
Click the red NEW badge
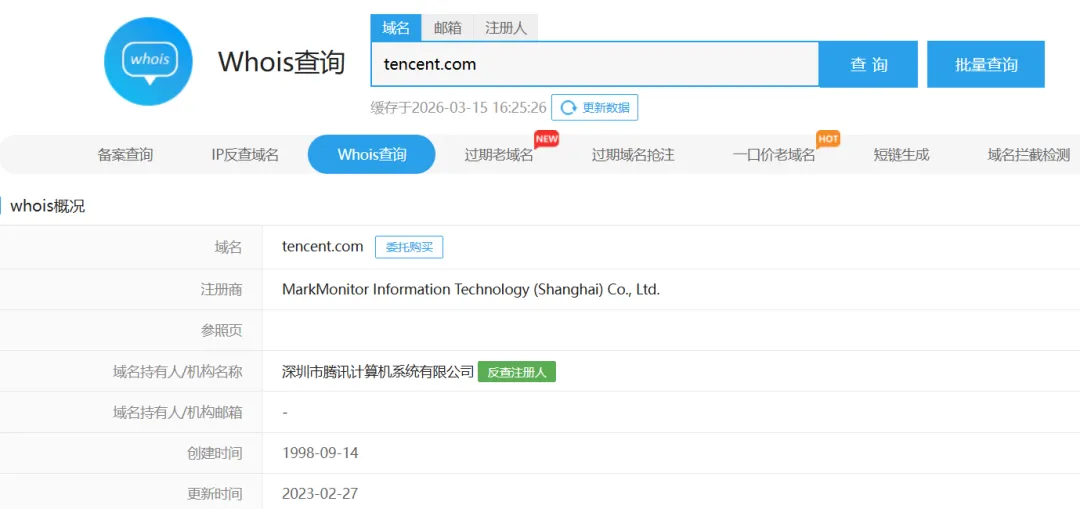[546, 138]
